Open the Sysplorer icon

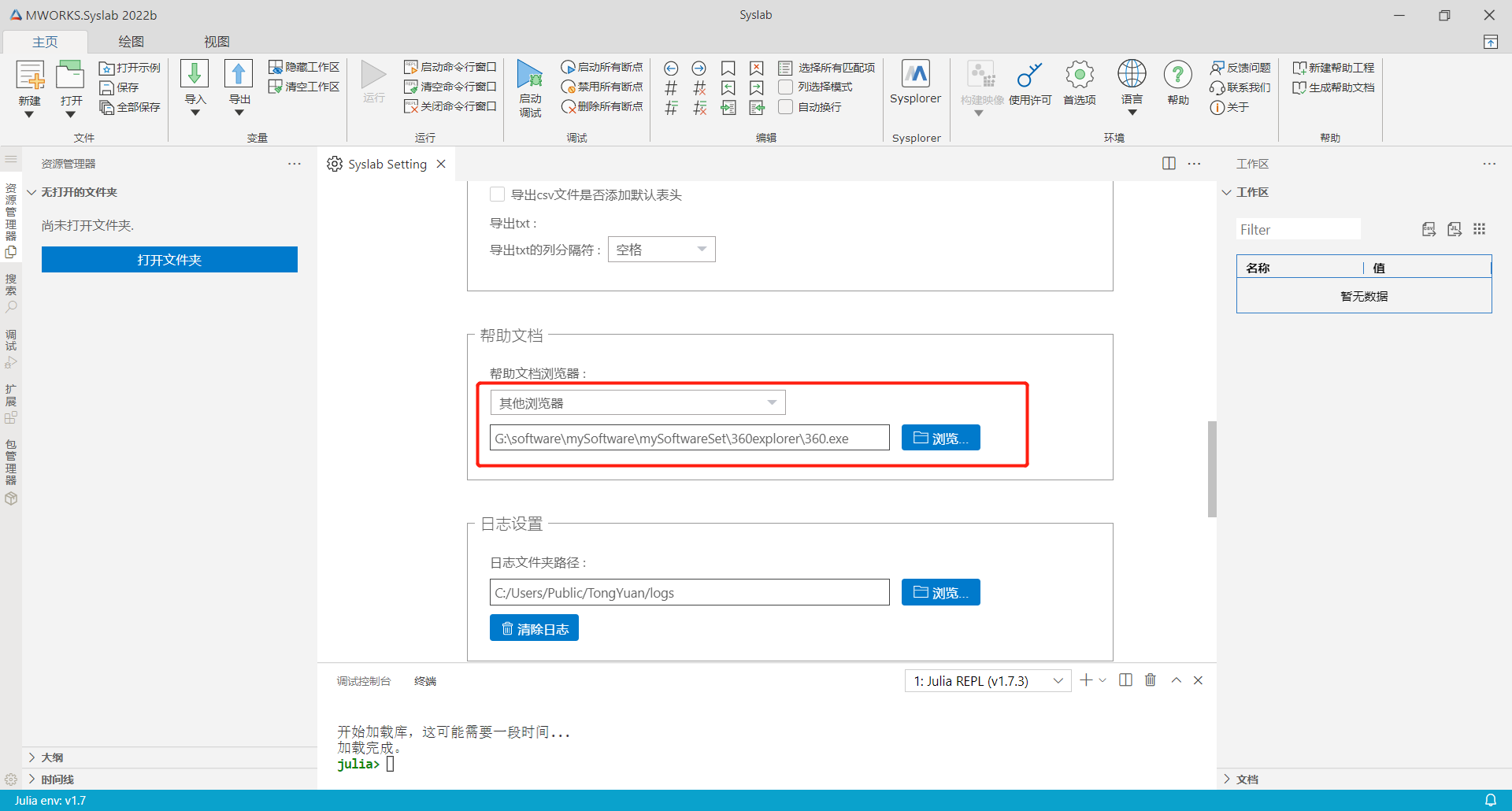tap(915, 74)
